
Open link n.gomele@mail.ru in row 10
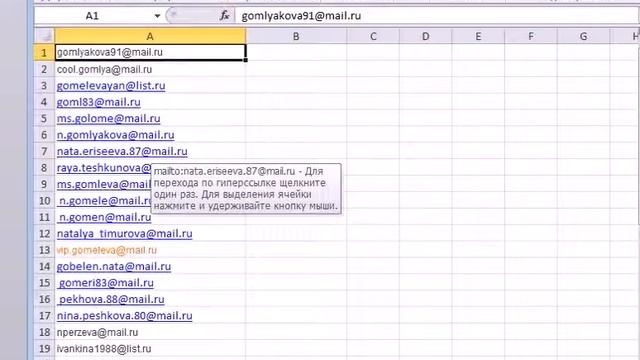point(105,200)
